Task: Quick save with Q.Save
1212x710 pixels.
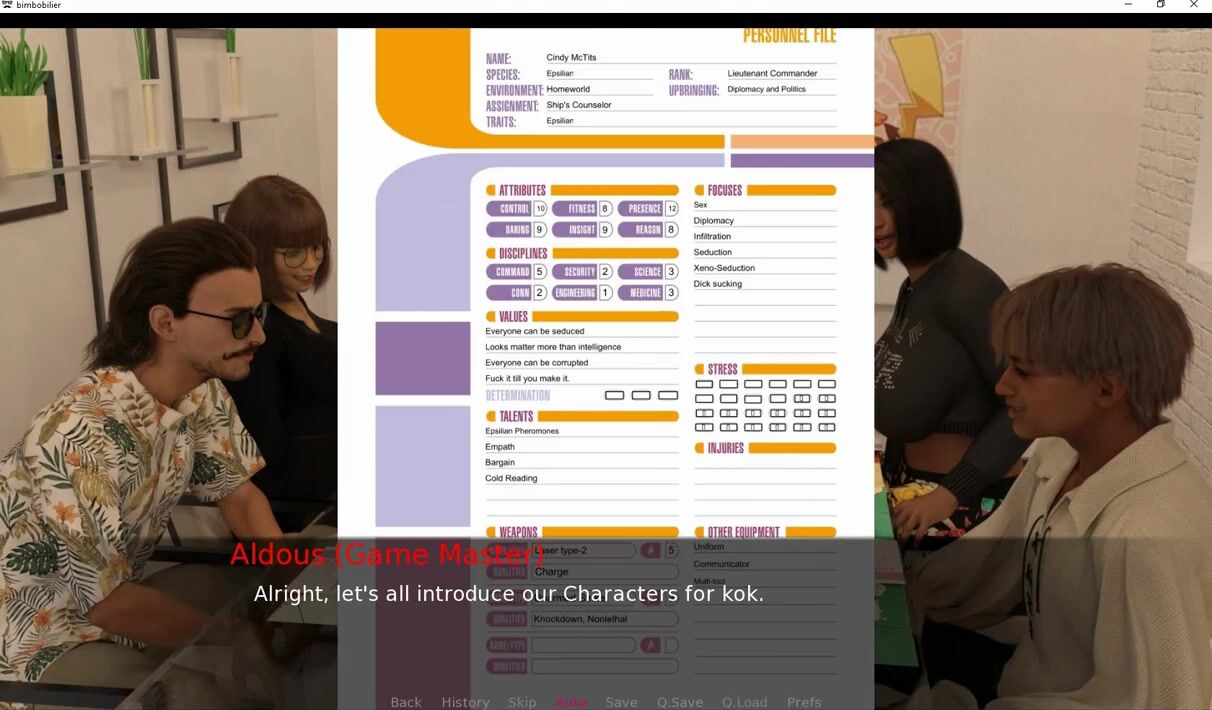Action: tap(680, 702)
